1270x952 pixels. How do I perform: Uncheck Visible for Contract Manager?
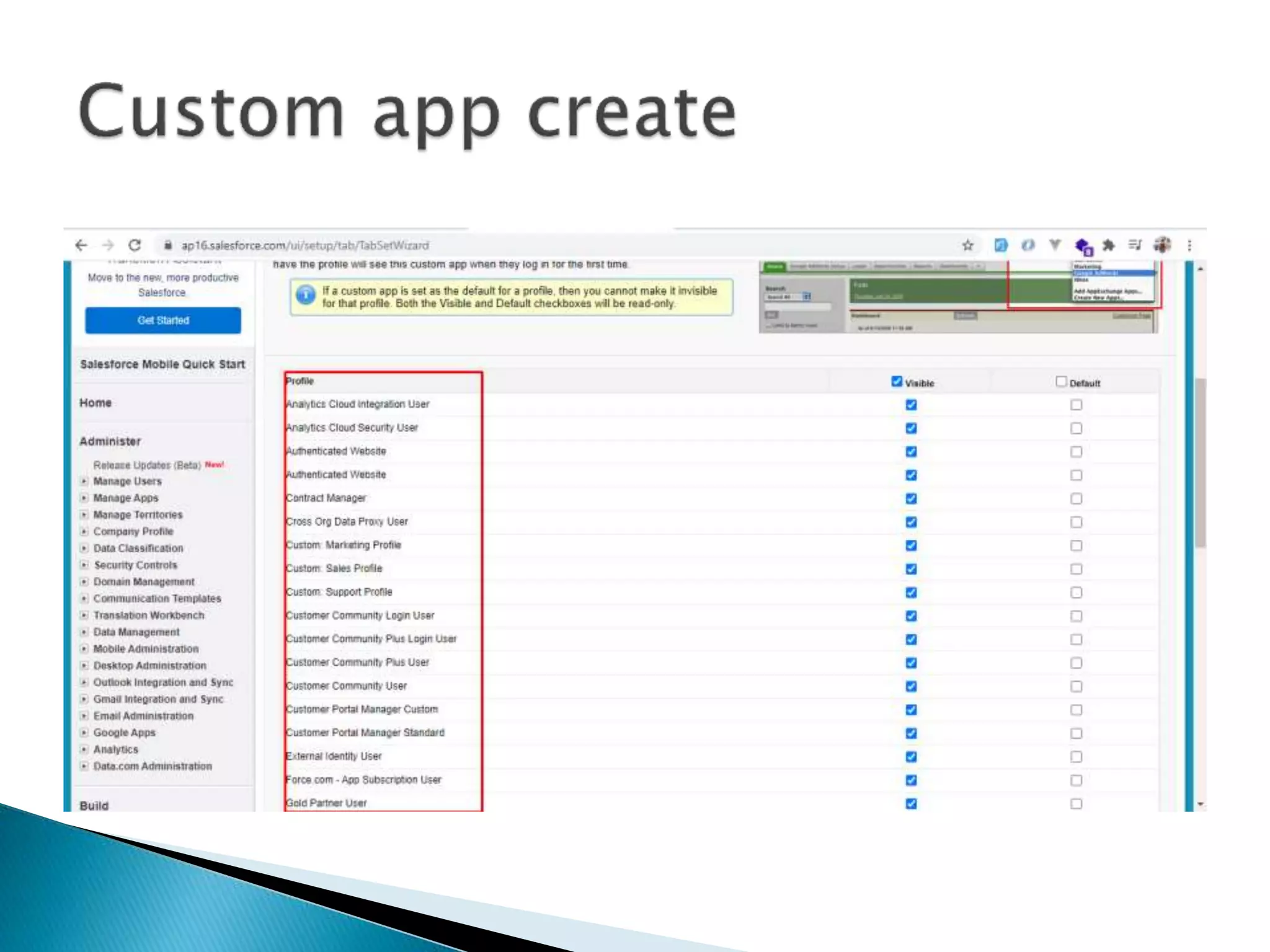[911, 499]
